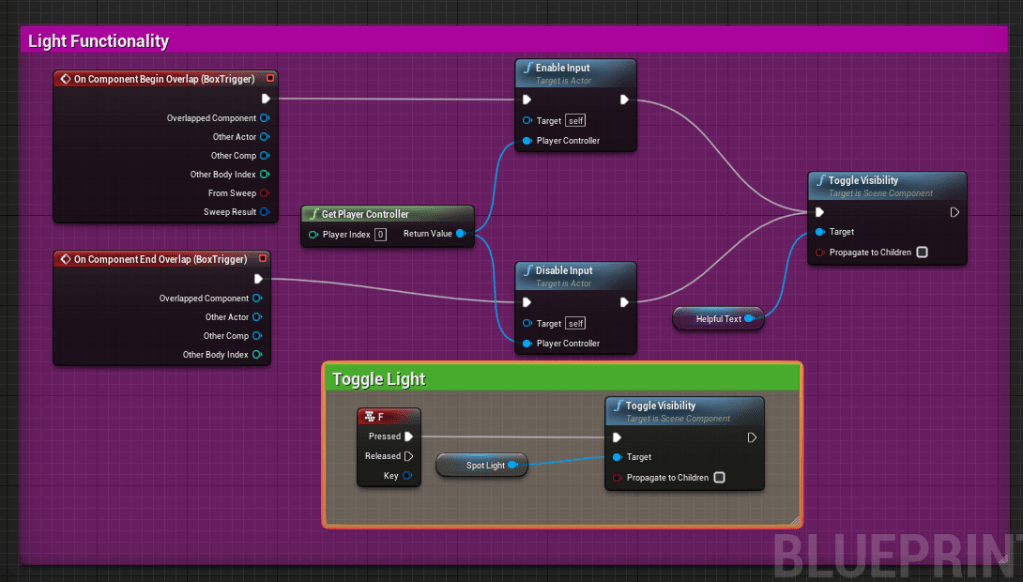The height and width of the screenshot is (582, 1023).
Task: Click the Sweep Result output pin
Action: point(265,212)
